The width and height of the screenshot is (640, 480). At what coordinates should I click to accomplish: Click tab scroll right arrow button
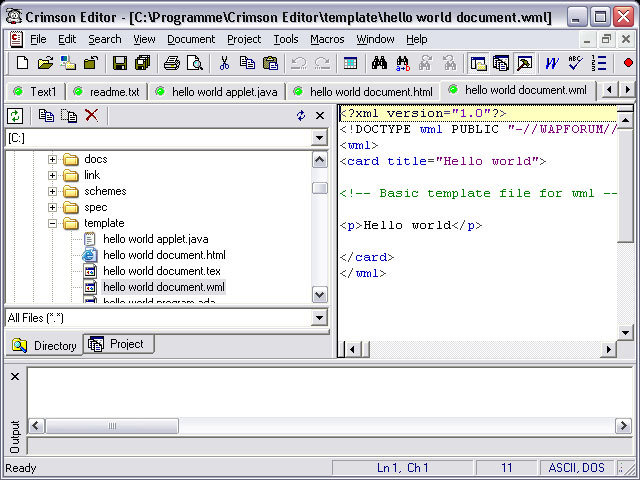coord(627,89)
